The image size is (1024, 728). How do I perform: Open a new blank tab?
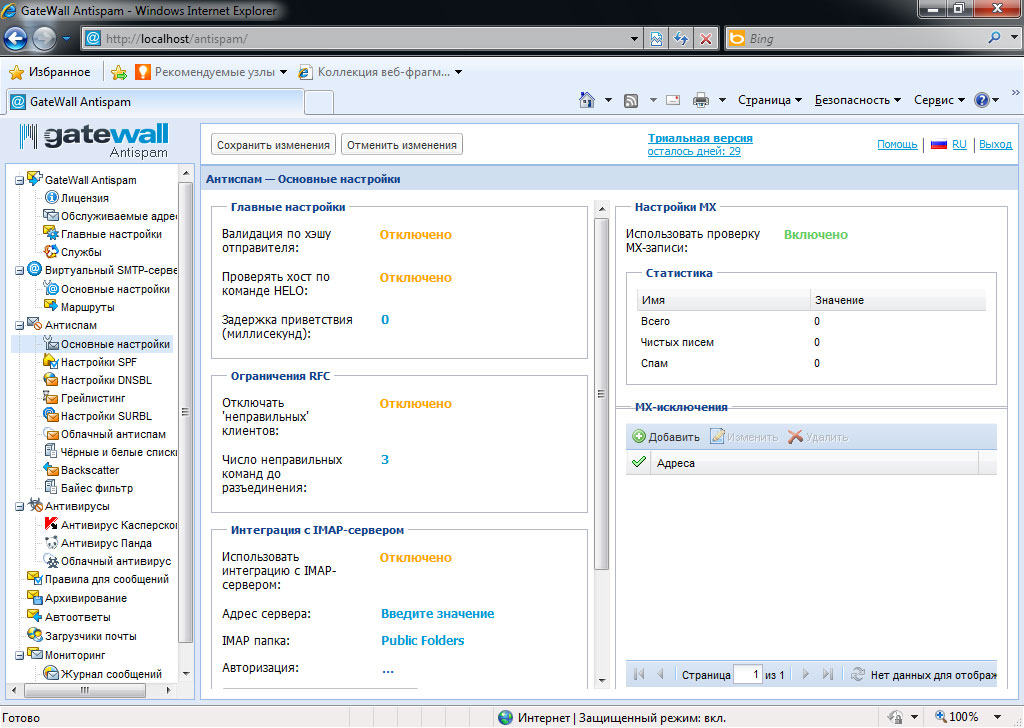[x=319, y=103]
